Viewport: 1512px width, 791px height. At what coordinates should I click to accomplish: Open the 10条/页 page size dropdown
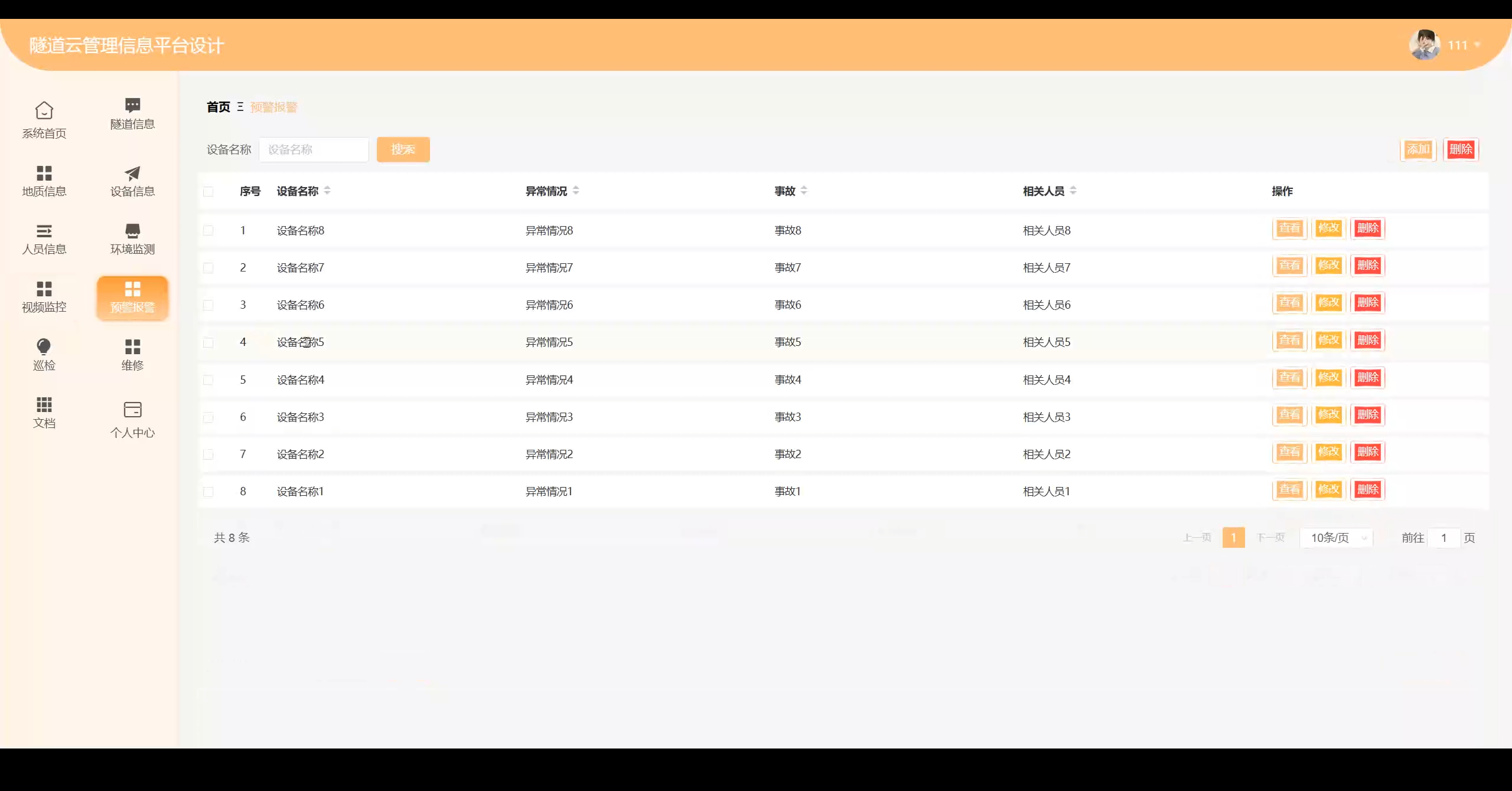[x=1336, y=538]
